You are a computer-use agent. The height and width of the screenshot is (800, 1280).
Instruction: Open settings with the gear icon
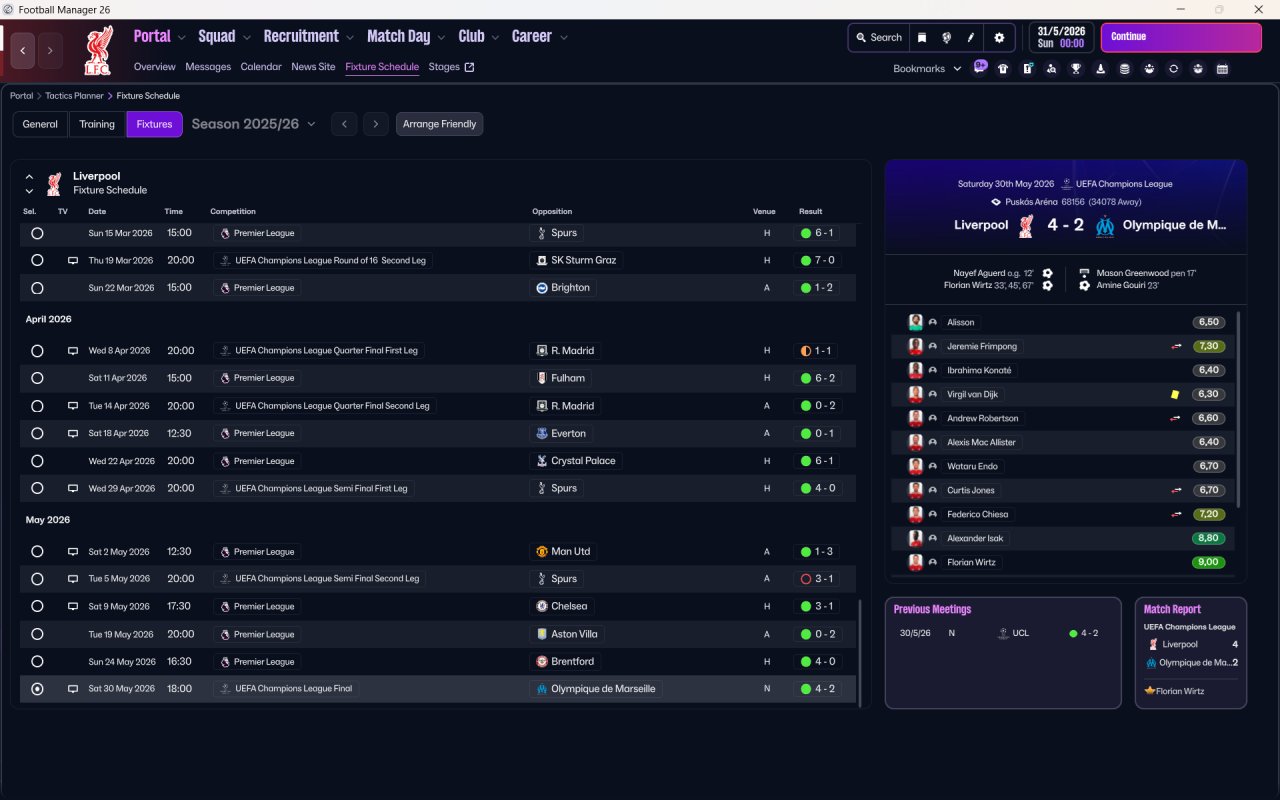999,37
